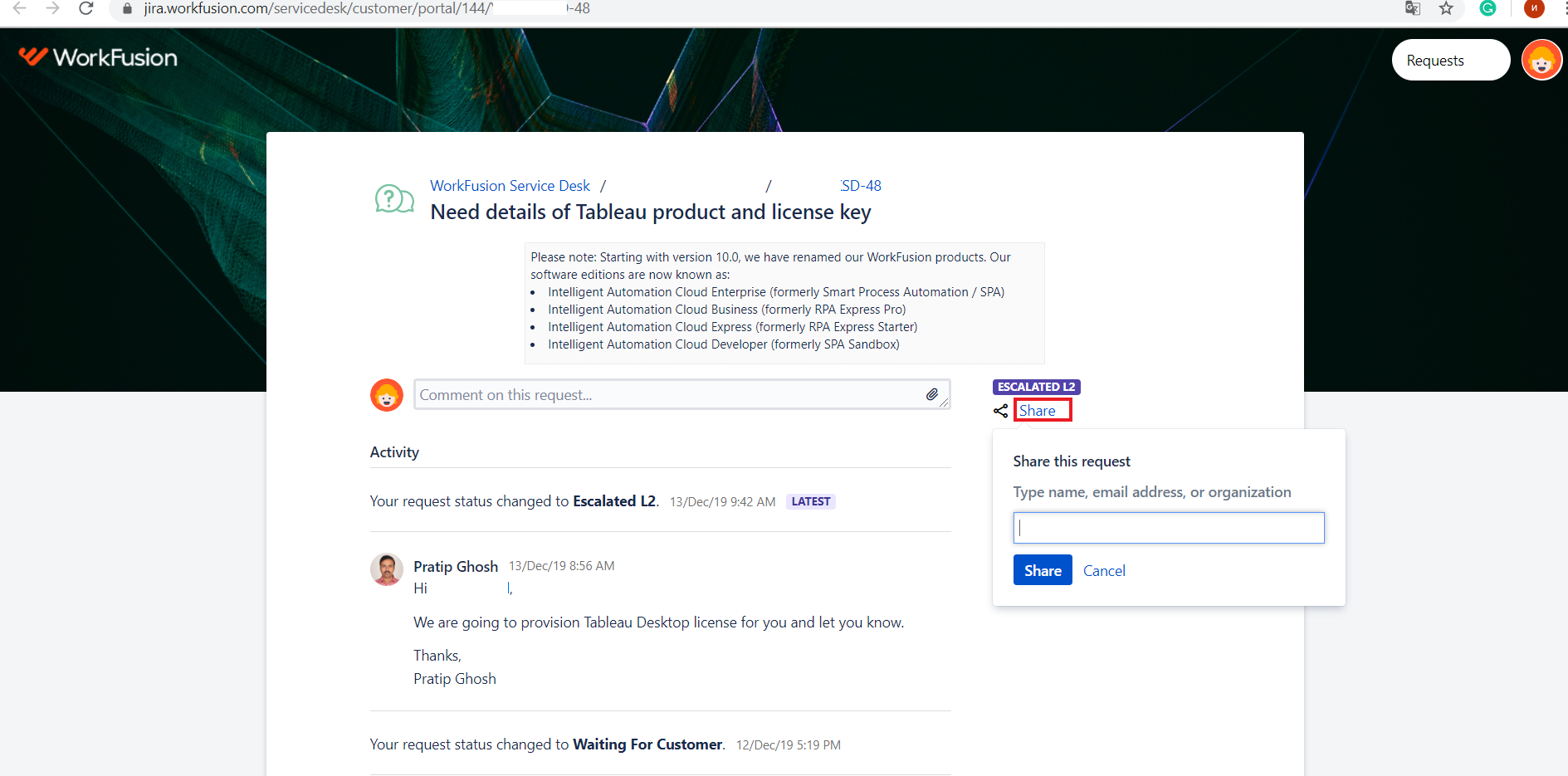Click the browser forward arrow
Image resolution: width=1568 pixels, height=776 pixels.
53,8
